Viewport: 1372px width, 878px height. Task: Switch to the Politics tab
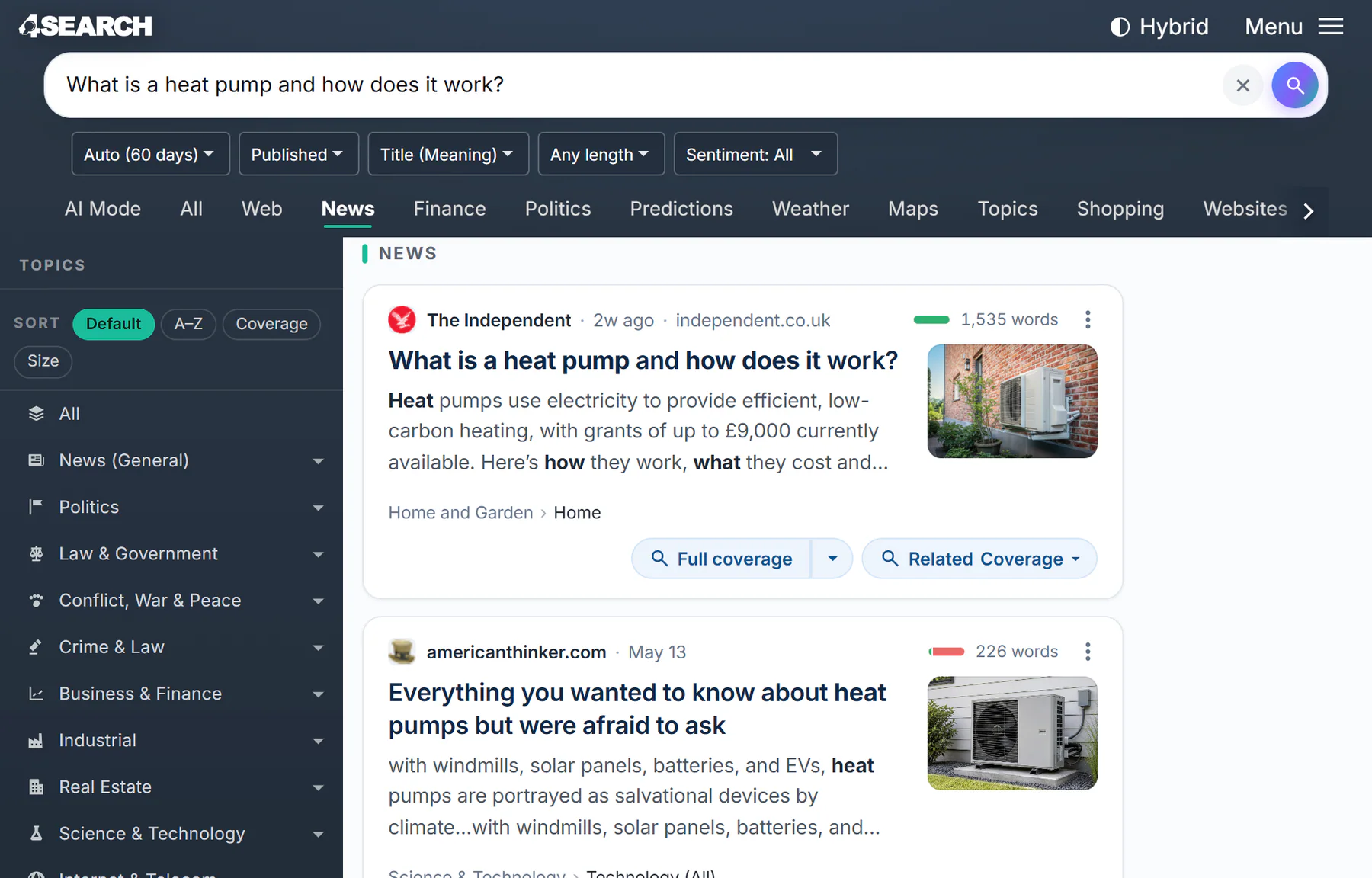pos(558,209)
